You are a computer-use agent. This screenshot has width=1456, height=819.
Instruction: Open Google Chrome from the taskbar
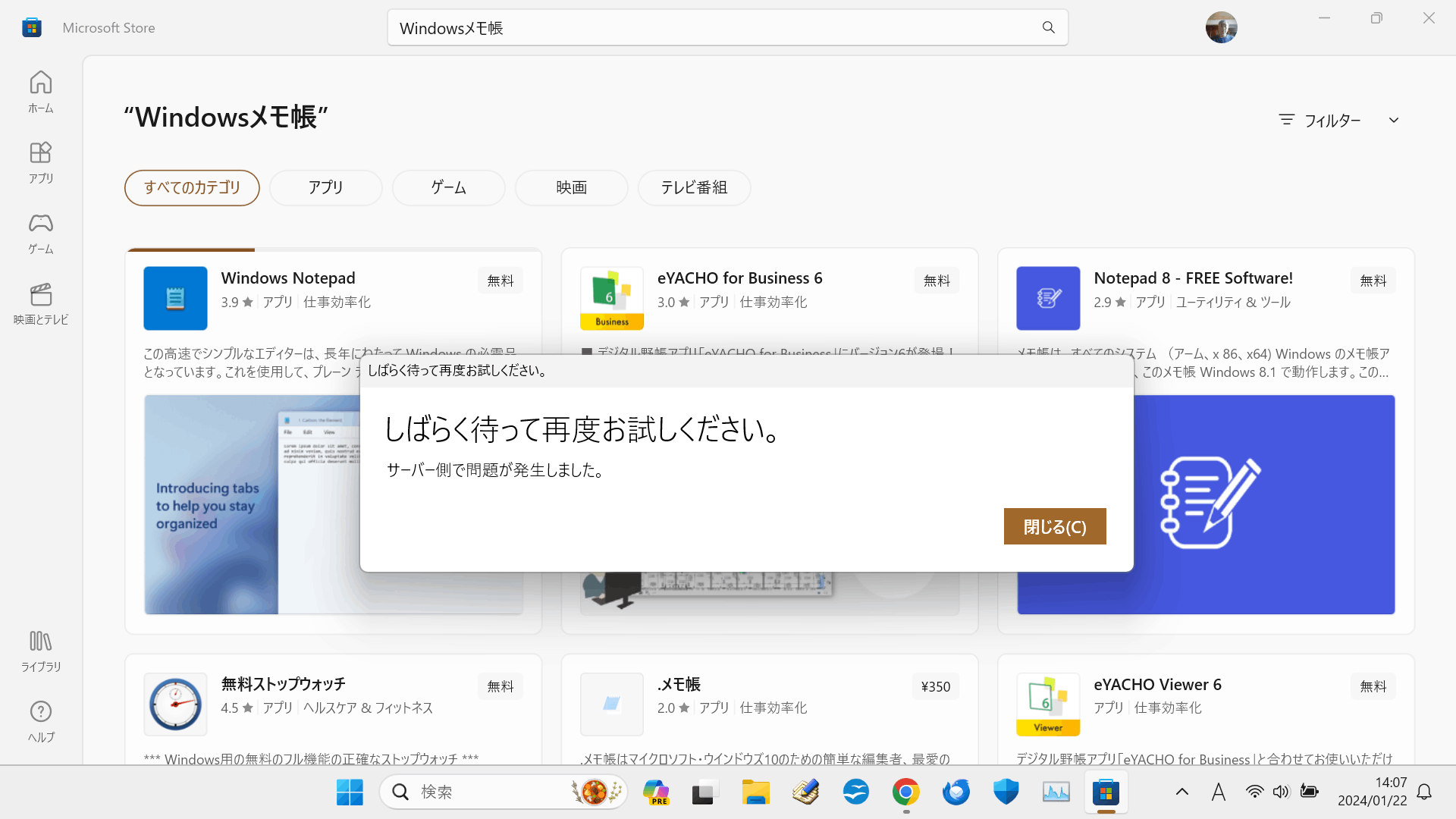pyautogui.click(x=905, y=792)
